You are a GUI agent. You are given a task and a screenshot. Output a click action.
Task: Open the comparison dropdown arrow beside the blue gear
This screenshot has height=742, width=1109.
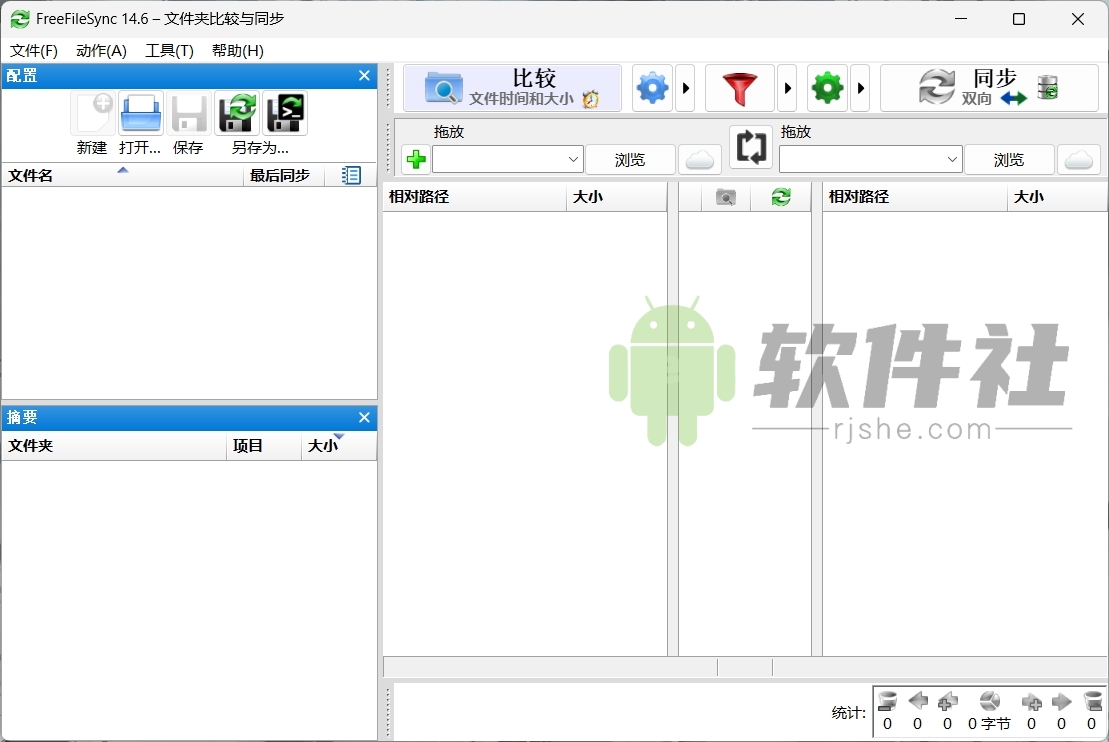coord(686,87)
